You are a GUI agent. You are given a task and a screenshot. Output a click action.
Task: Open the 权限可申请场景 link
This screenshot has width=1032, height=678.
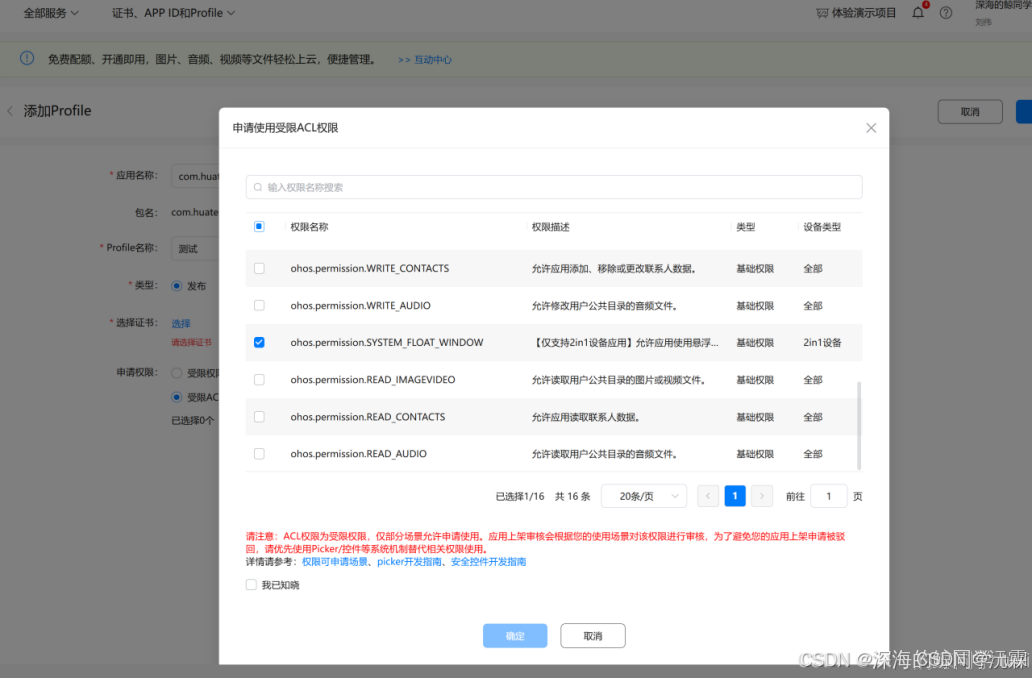(x=335, y=561)
